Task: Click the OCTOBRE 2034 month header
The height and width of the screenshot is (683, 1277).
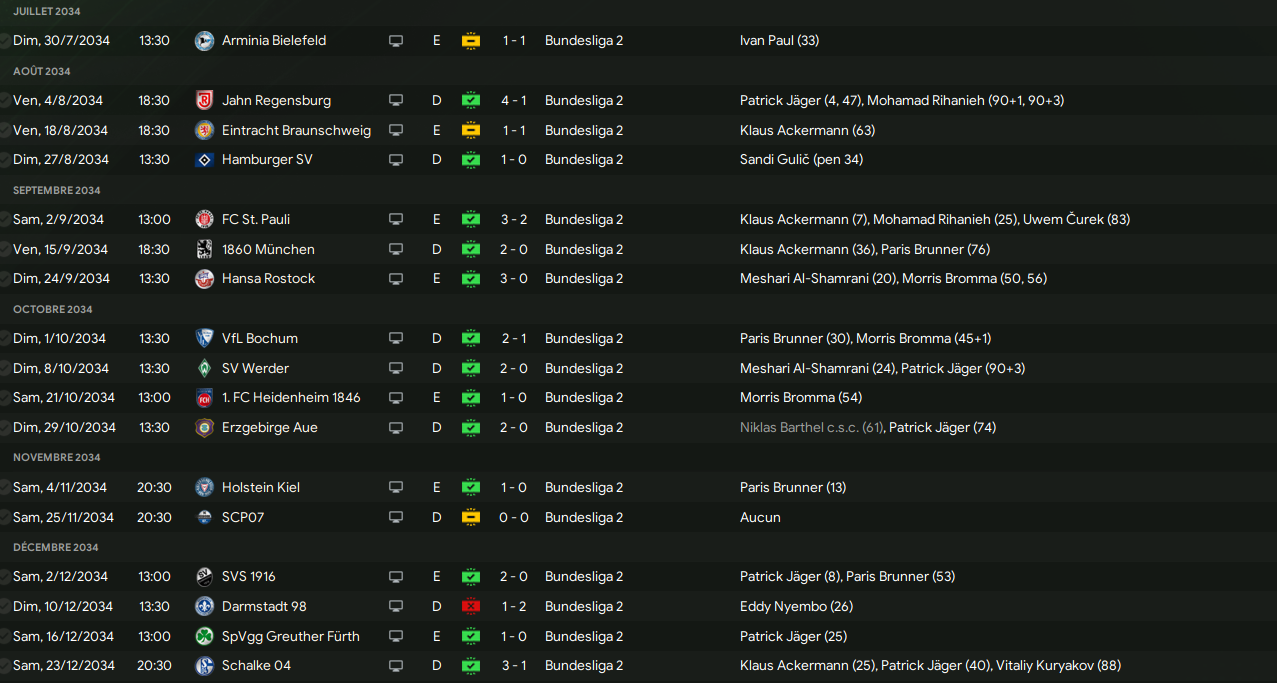Action: point(53,310)
